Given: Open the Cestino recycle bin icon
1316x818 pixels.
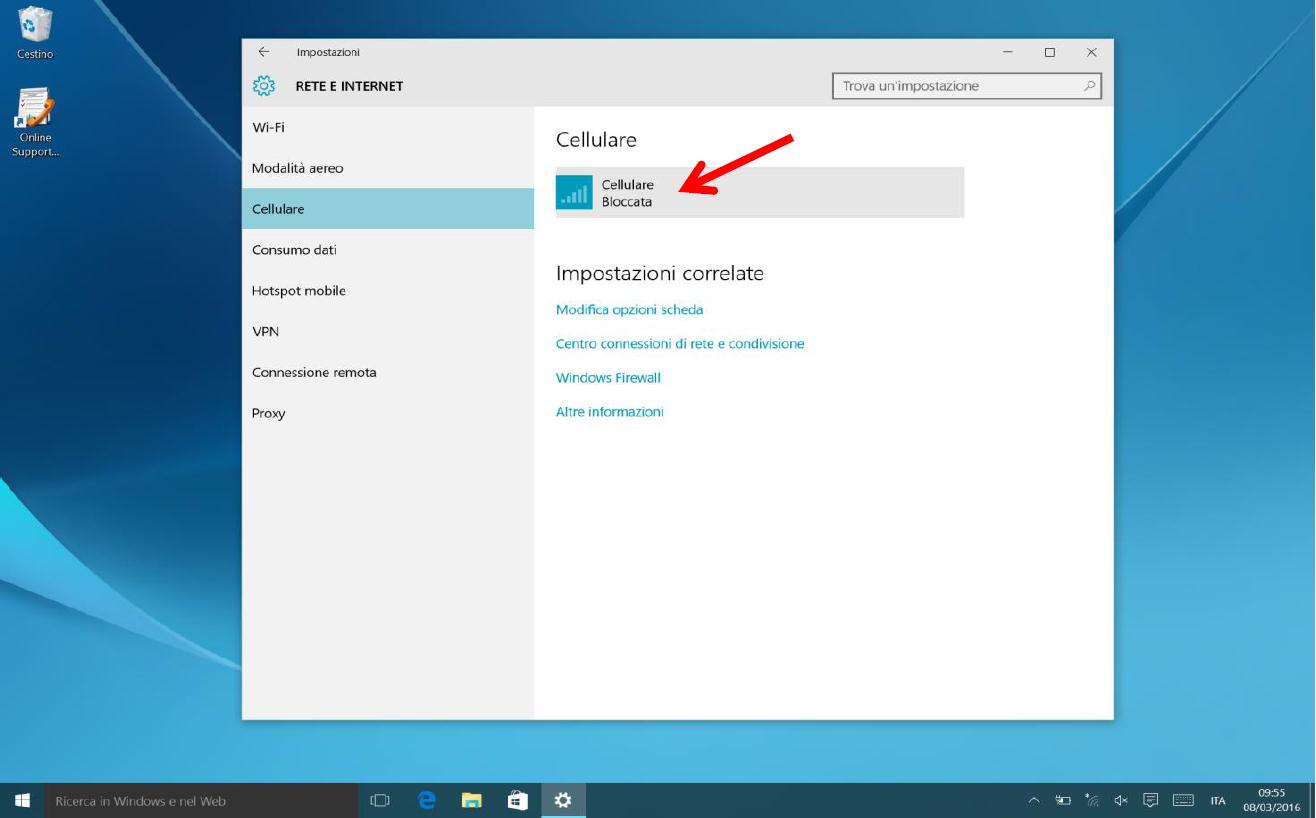Looking at the screenshot, I should pyautogui.click(x=35, y=32).
